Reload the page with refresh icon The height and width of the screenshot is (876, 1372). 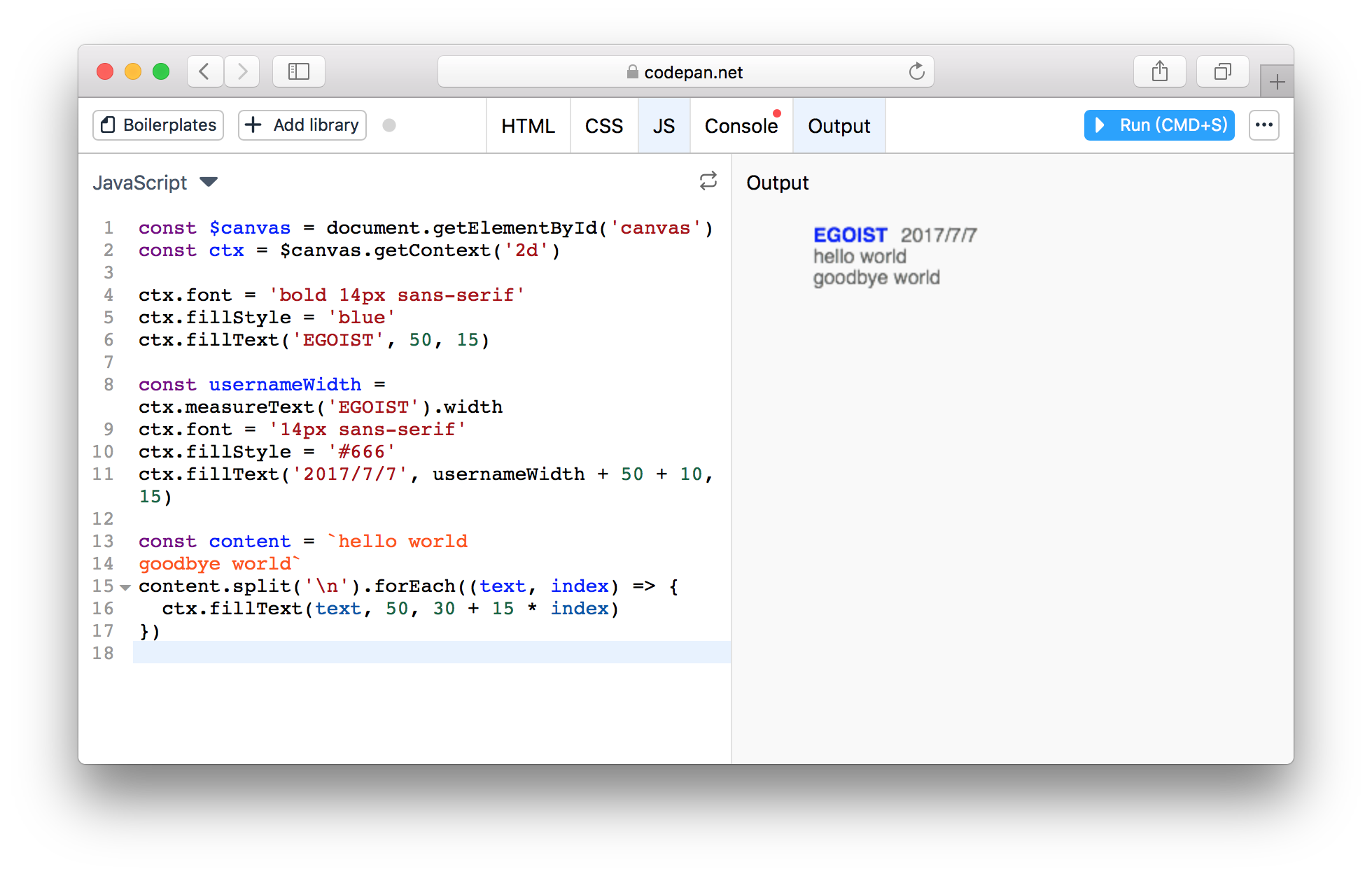coord(916,71)
